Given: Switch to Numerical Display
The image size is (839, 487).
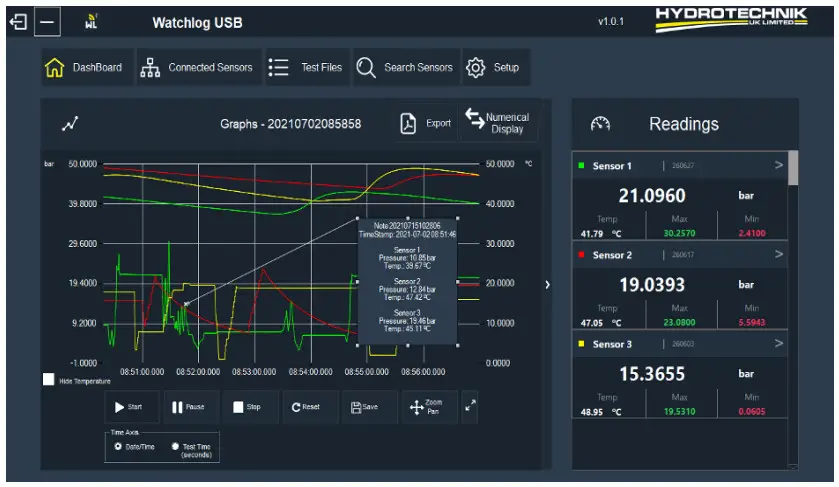Looking at the screenshot, I should [498, 123].
